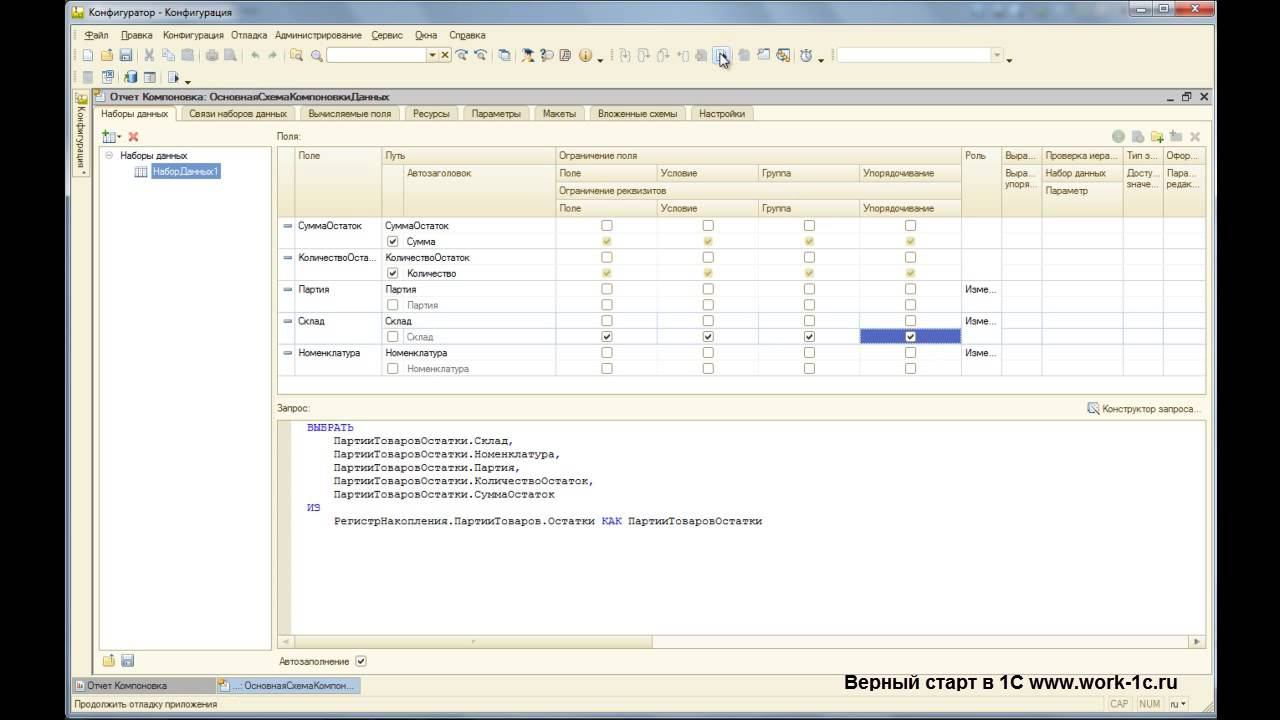Click the add folder icon above the fields table
The width and height of the screenshot is (1280, 720).
[x=1157, y=136]
